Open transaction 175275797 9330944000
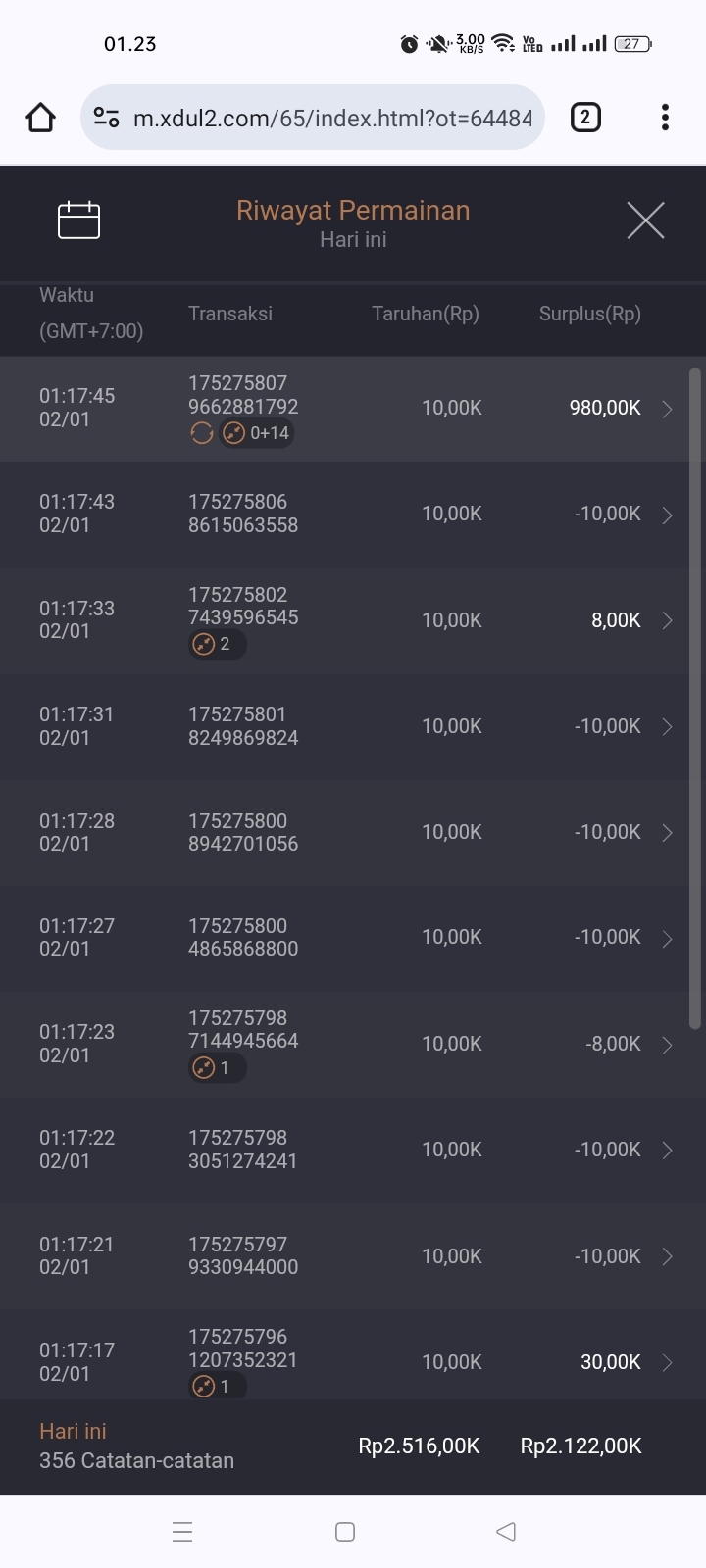 (x=243, y=1255)
